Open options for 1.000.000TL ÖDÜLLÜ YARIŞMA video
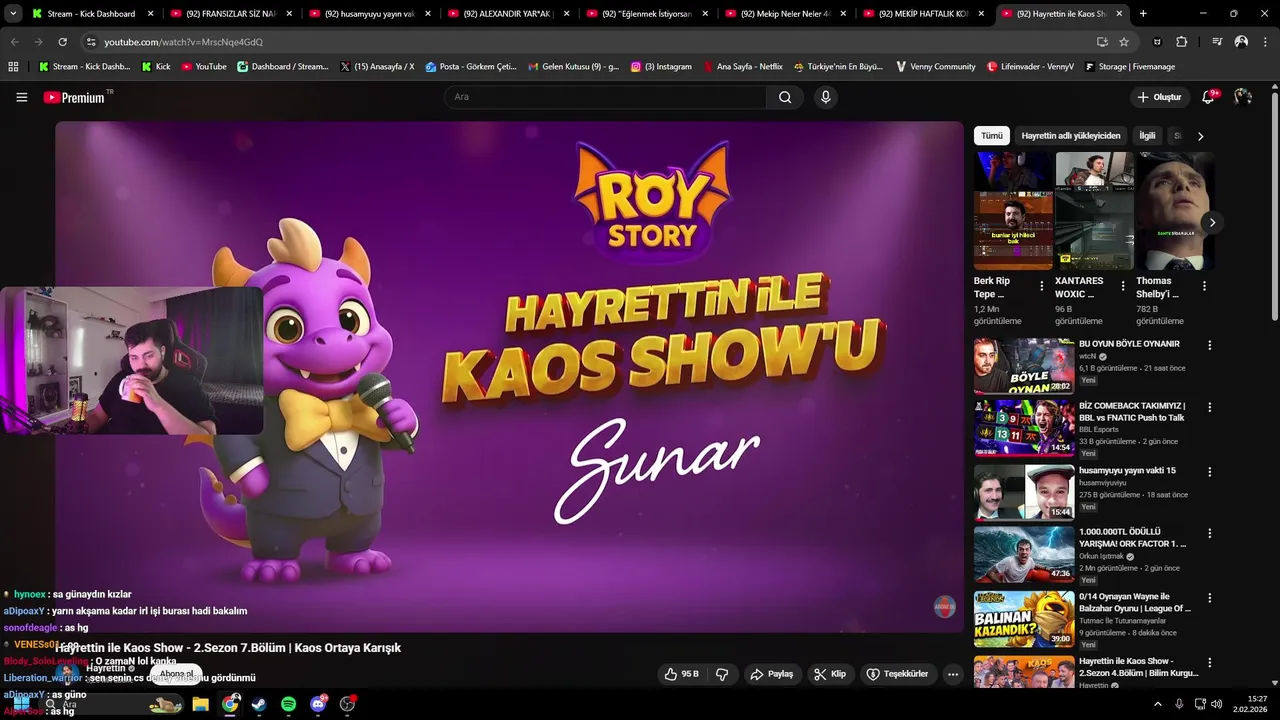 [1210, 535]
